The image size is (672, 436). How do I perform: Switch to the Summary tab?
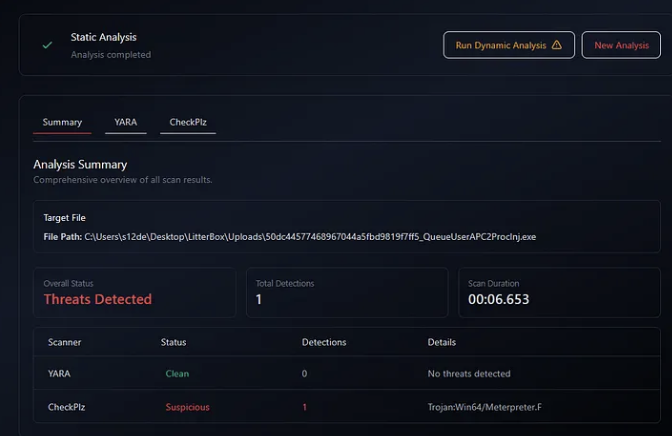coord(62,122)
